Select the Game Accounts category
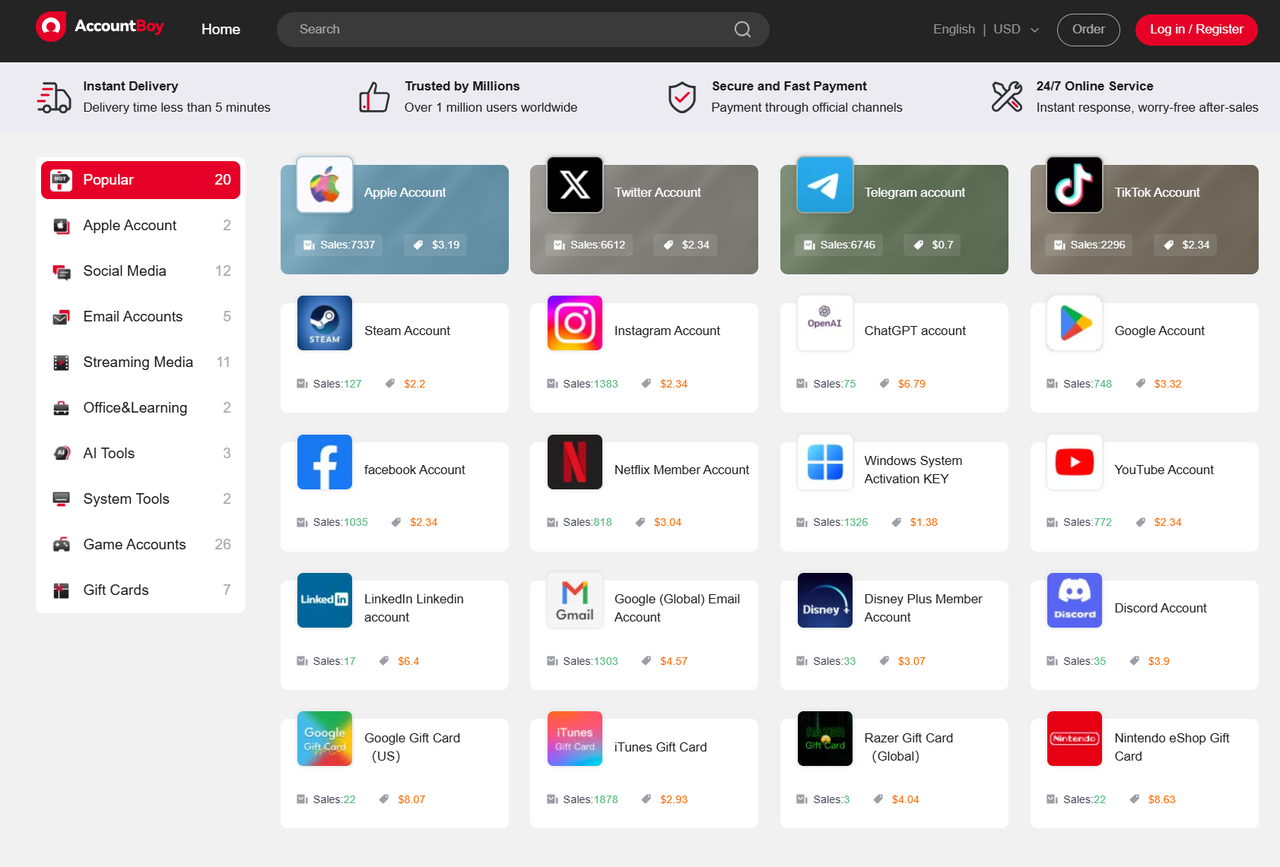The image size is (1280, 867). [141, 544]
